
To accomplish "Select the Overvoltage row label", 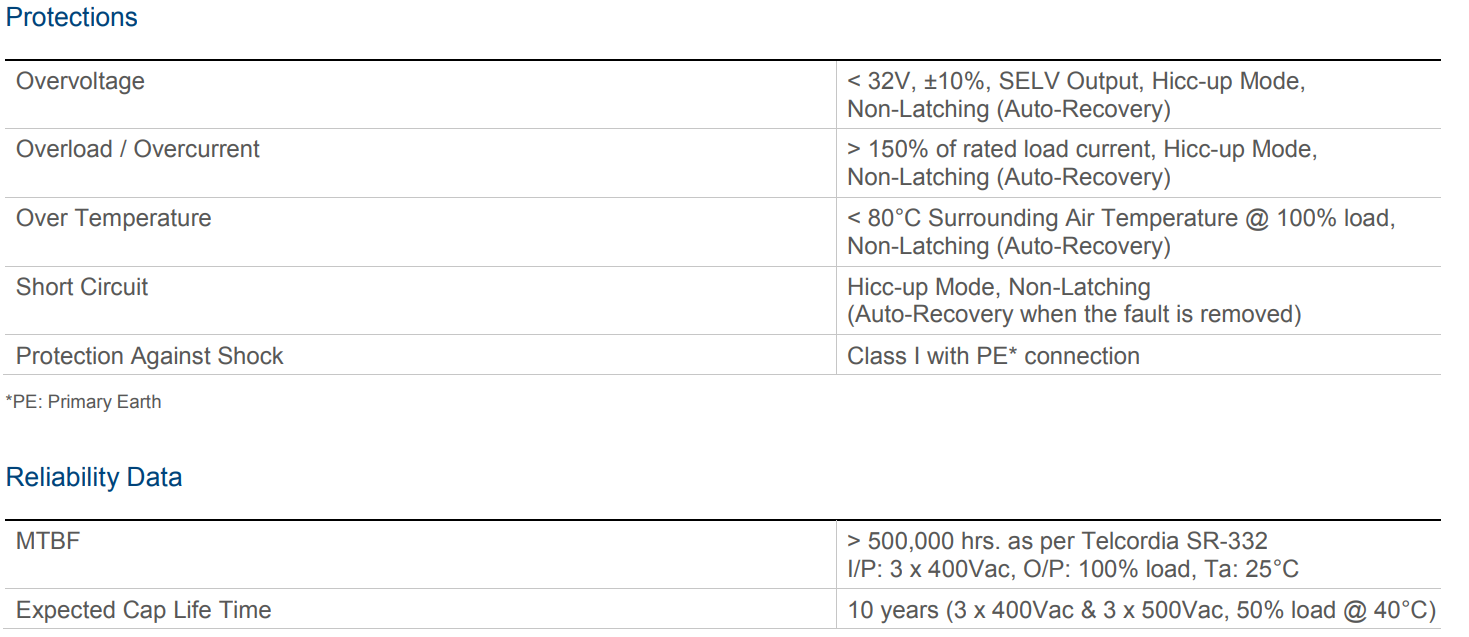I will [x=80, y=82].
